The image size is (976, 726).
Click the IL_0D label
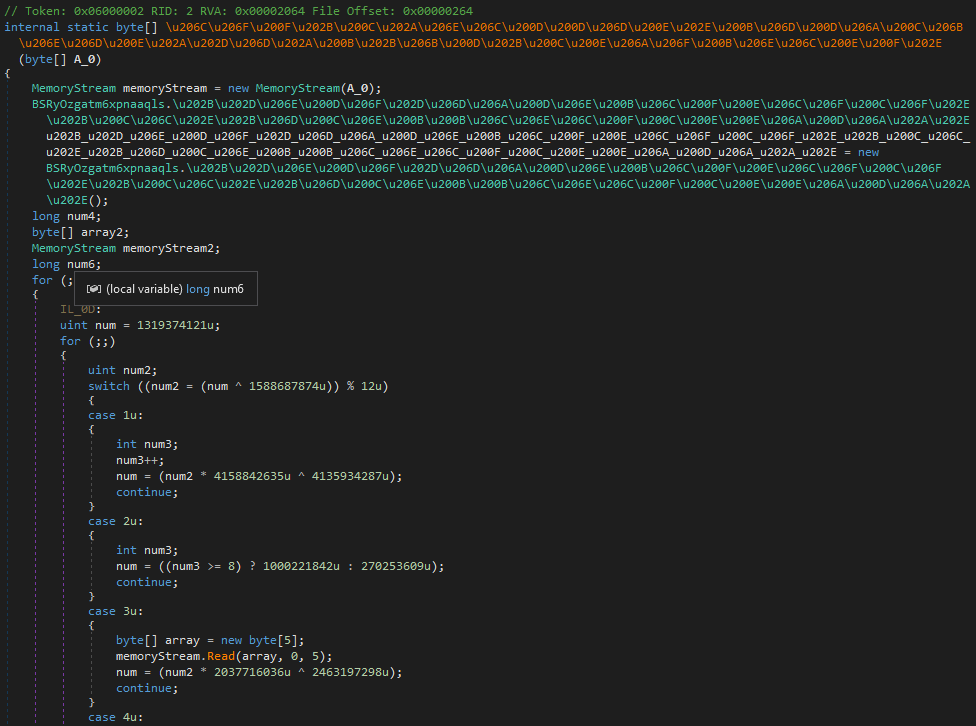click(x=77, y=309)
